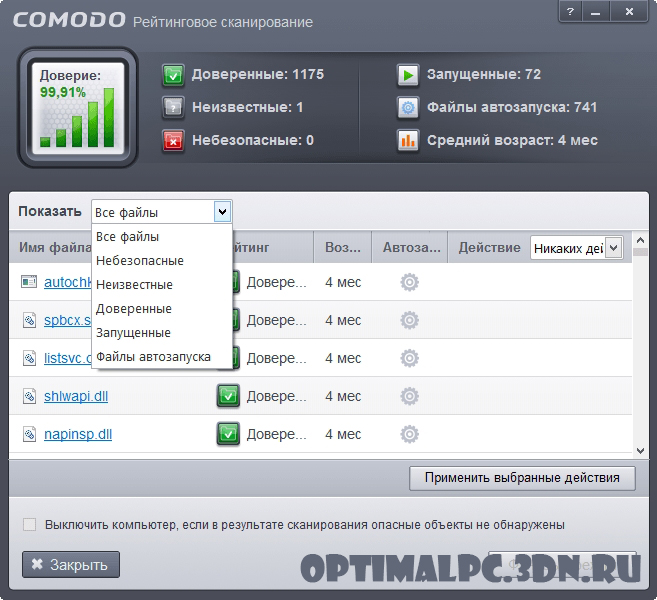The image size is (657, 600).
Task: Click the Действие column header
Action: (489, 247)
